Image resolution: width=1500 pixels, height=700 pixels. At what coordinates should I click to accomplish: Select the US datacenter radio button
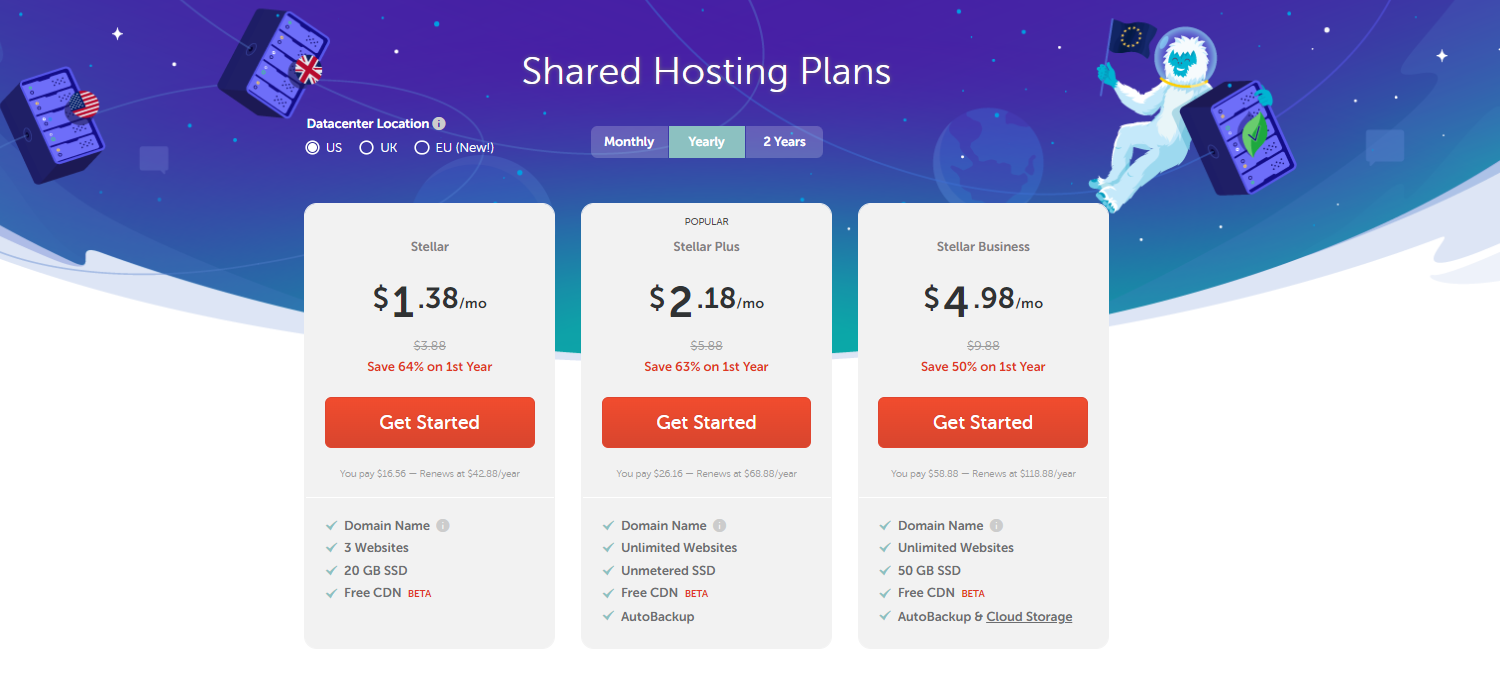(313, 148)
